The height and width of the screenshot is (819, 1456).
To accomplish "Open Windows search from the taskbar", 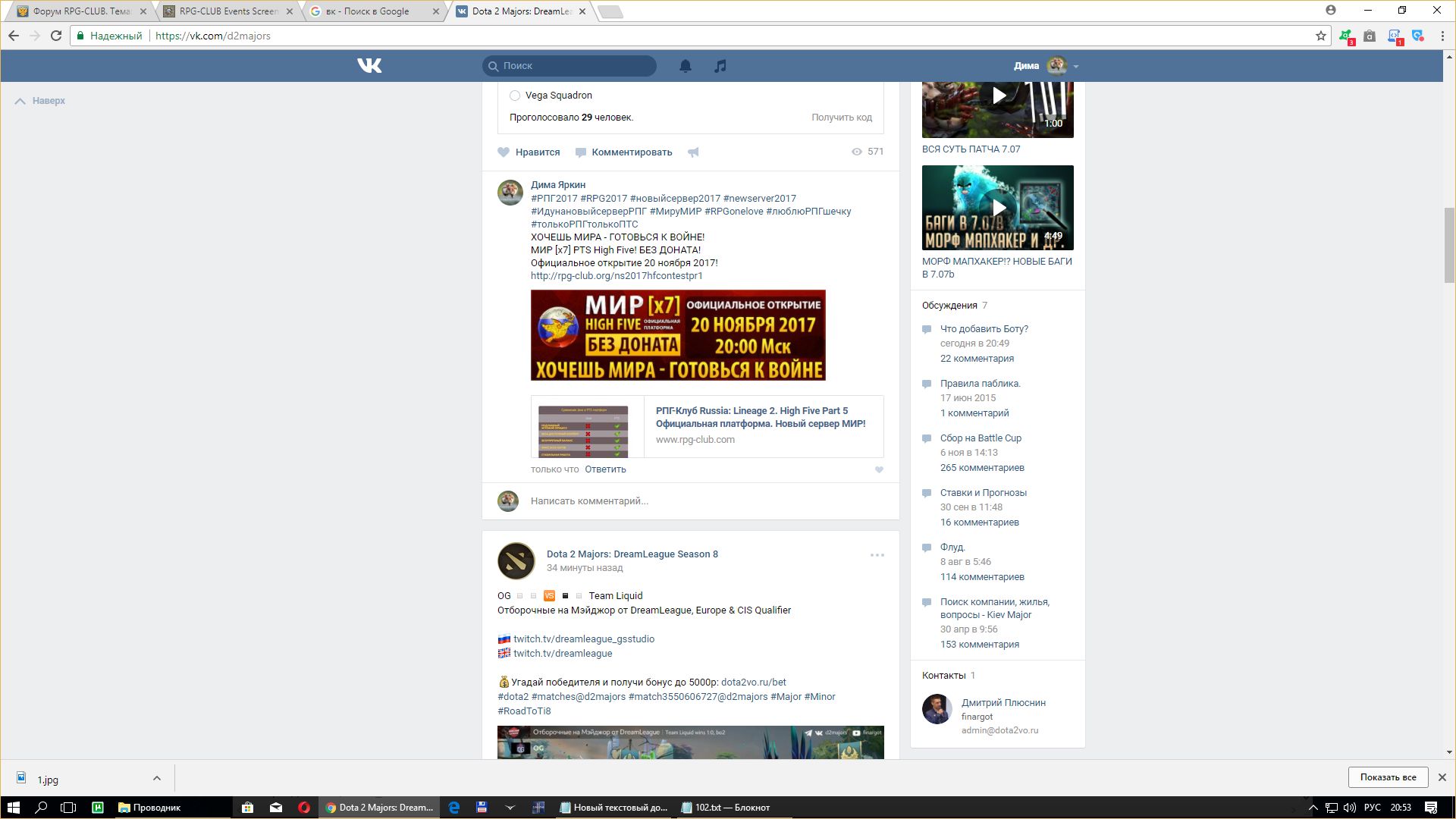I will point(42,808).
